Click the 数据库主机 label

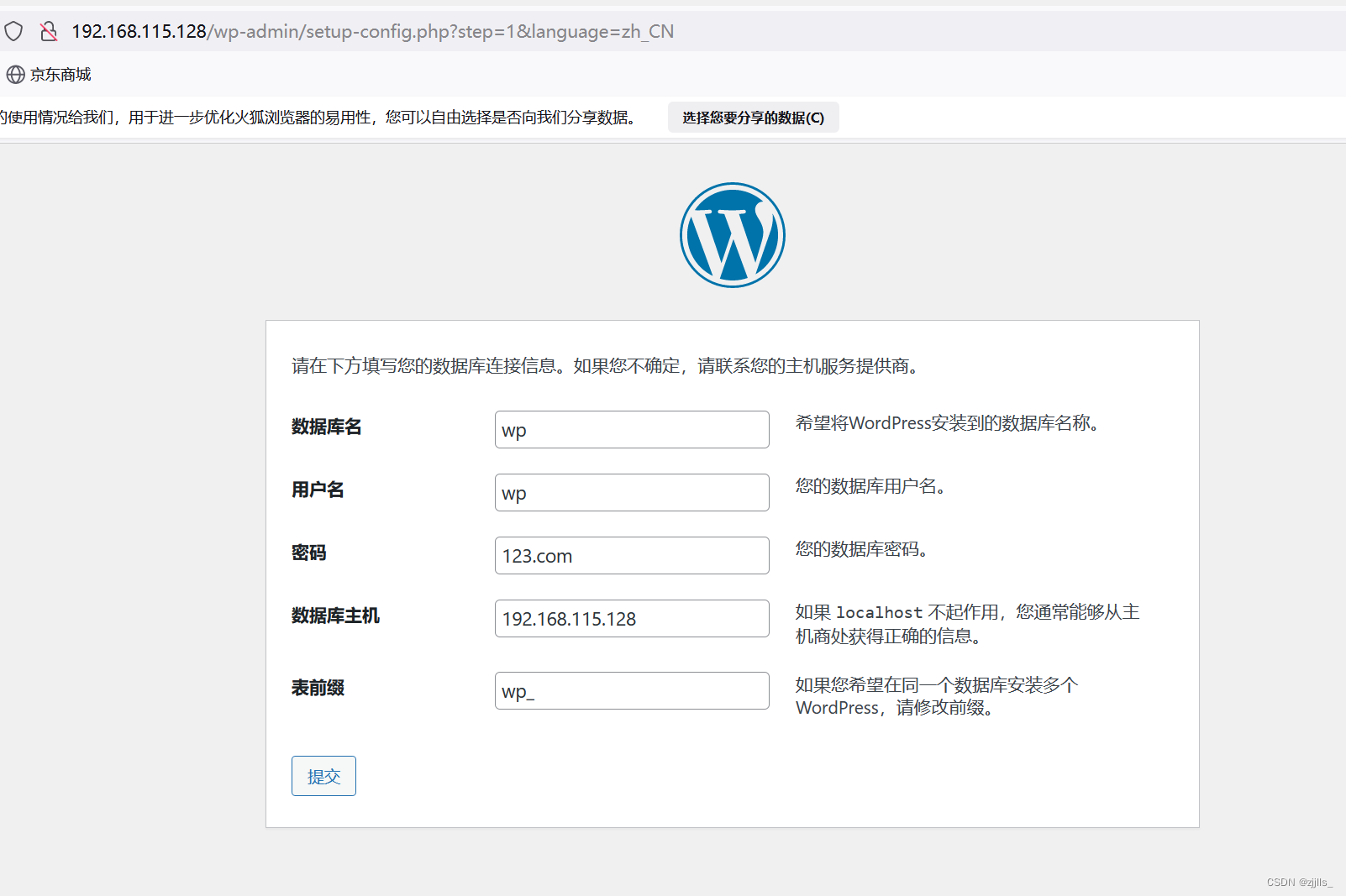pos(334,616)
